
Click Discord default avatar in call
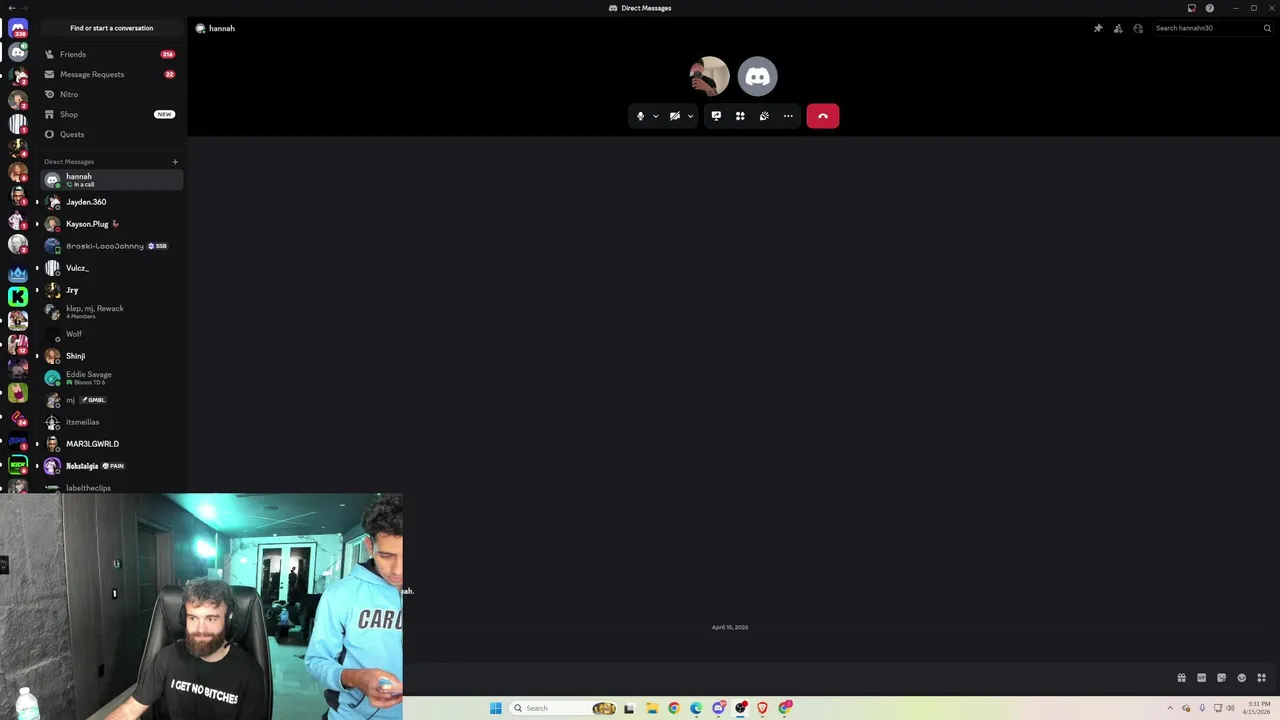coord(757,76)
